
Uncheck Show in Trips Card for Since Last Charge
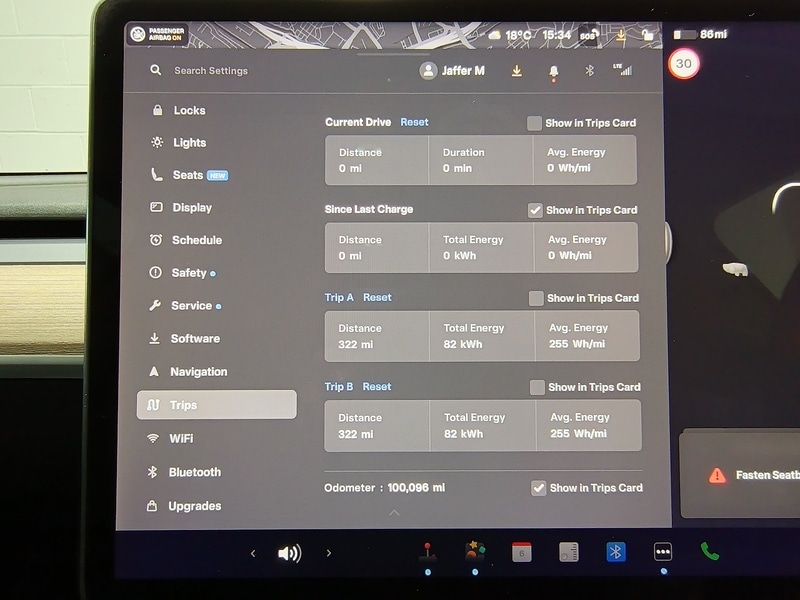tap(535, 210)
